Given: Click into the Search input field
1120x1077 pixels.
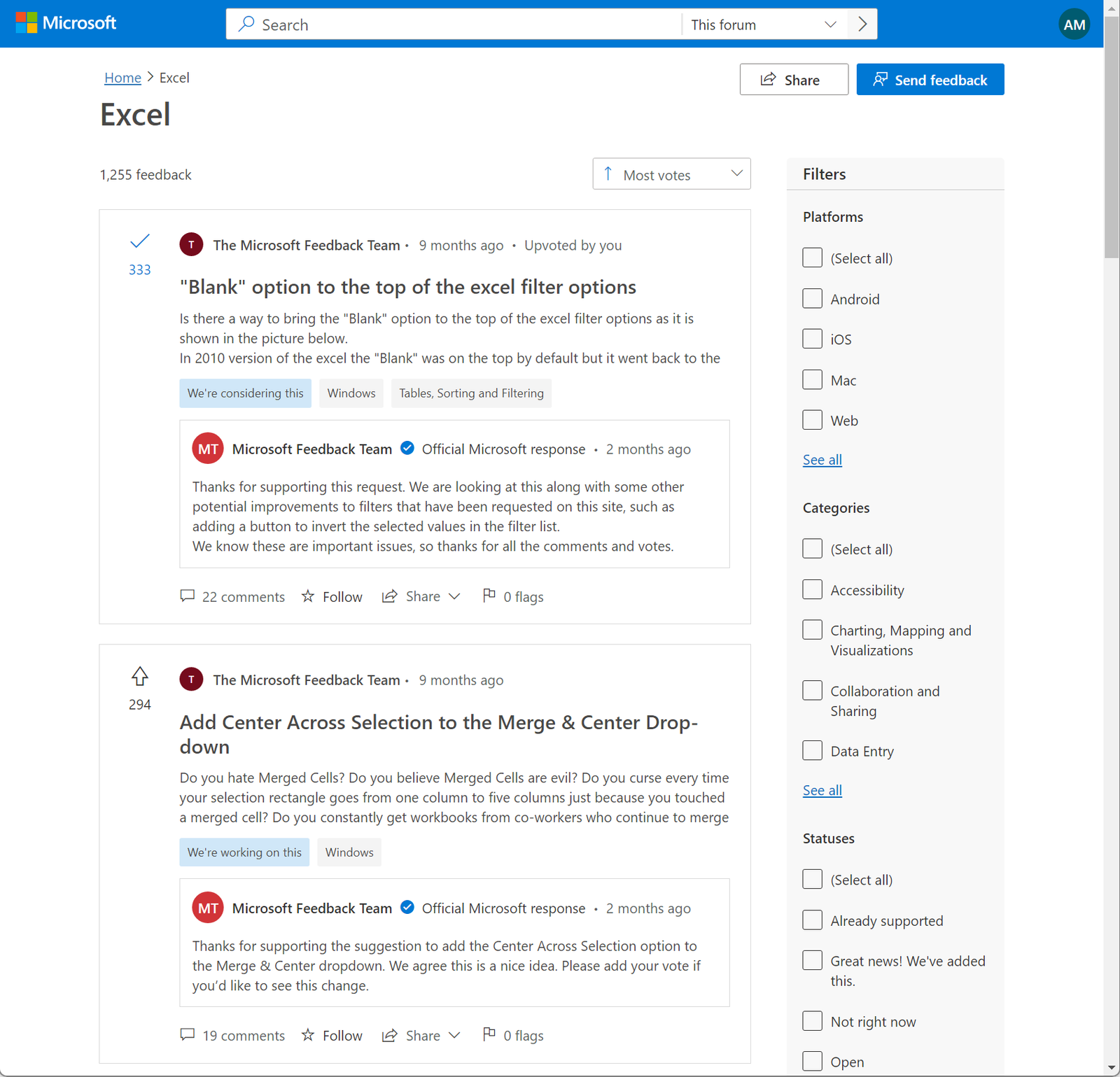Looking at the screenshot, I should (x=455, y=24).
